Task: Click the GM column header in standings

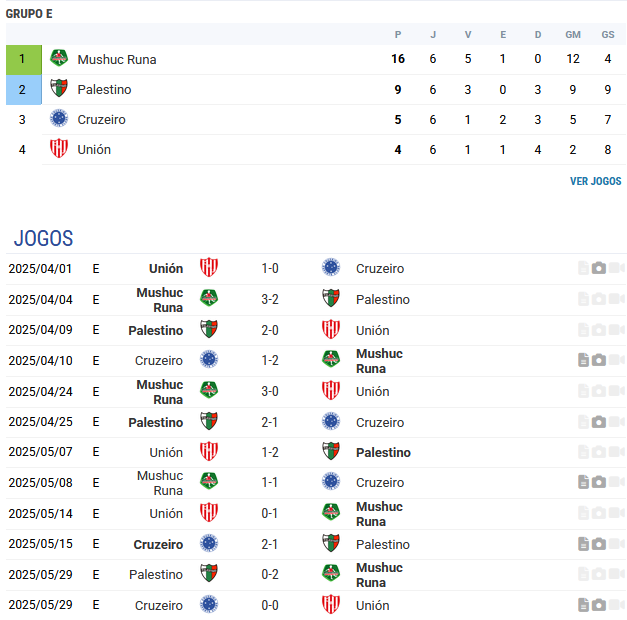Action: (x=573, y=35)
